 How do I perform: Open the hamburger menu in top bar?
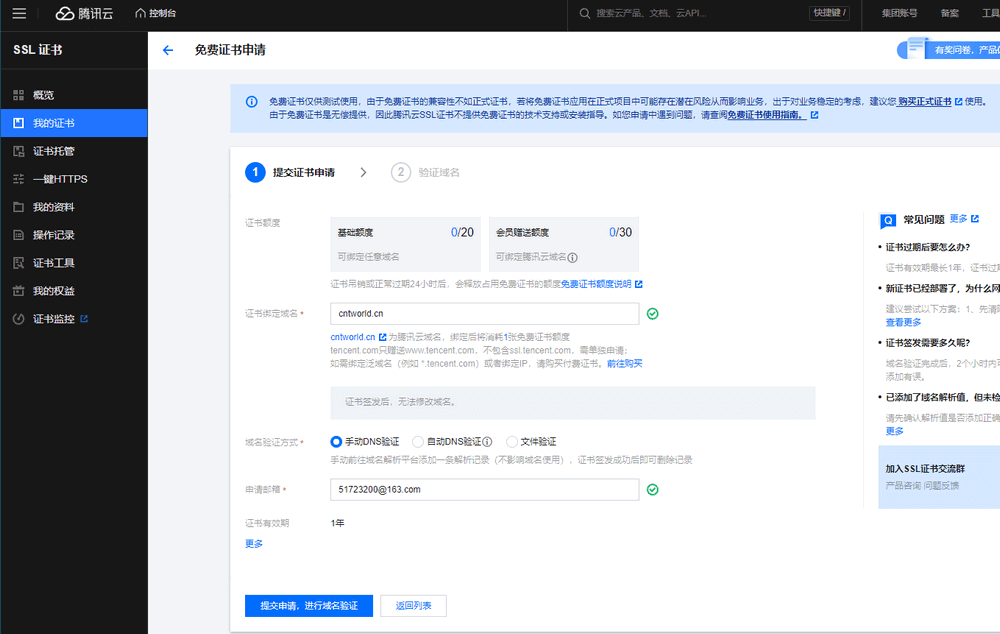20,13
